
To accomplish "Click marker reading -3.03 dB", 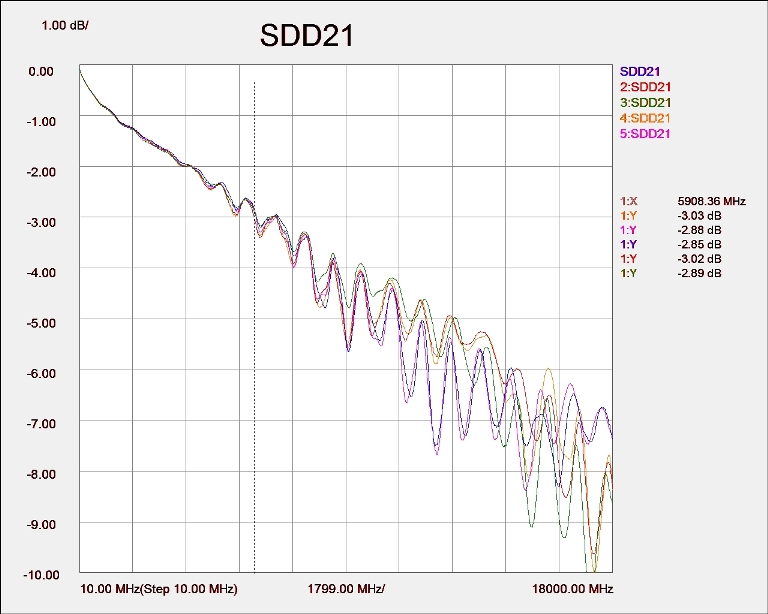I will 699,216.
